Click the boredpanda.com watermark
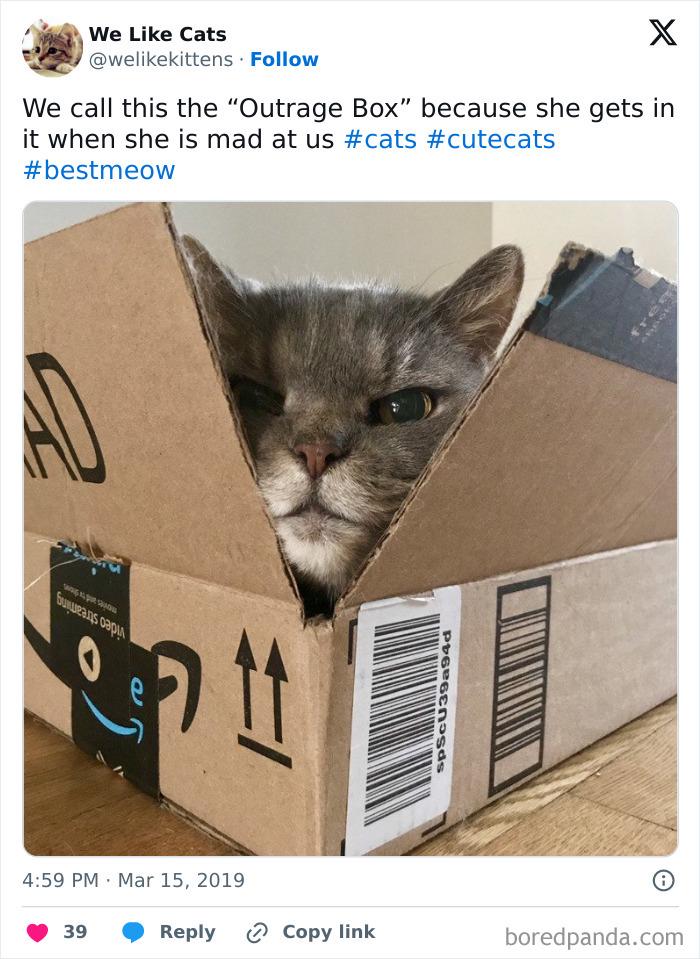Image resolution: width=700 pixels, height=959 pixels. (x=594, y=937)
